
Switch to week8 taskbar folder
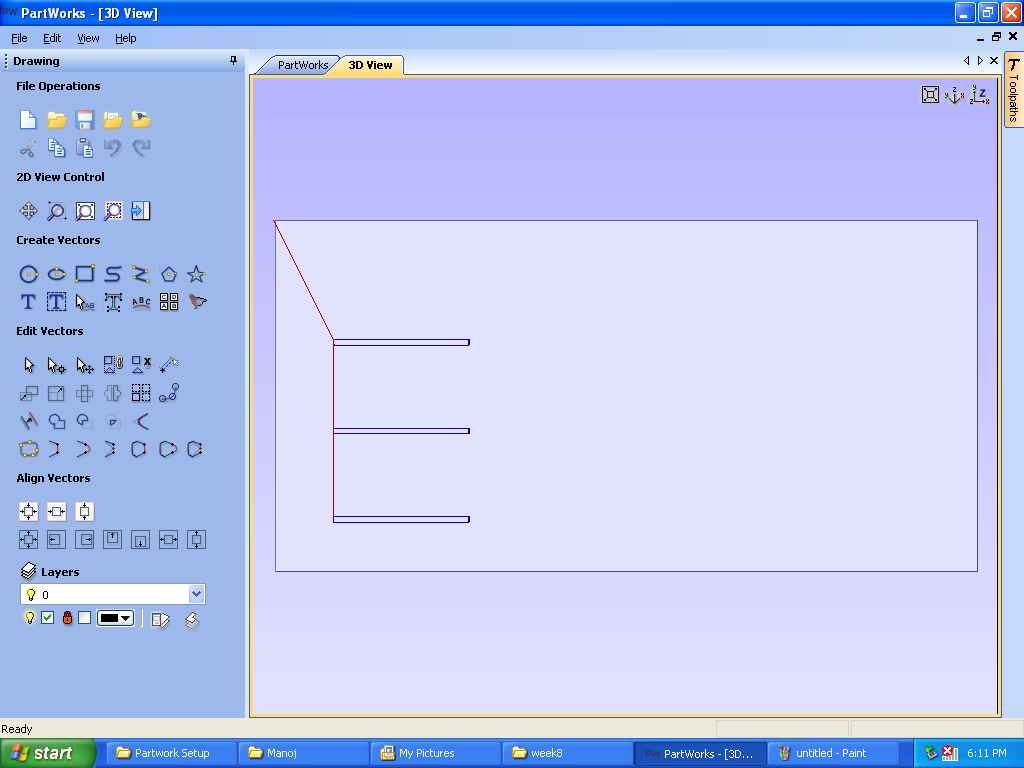tap(567, 753)
